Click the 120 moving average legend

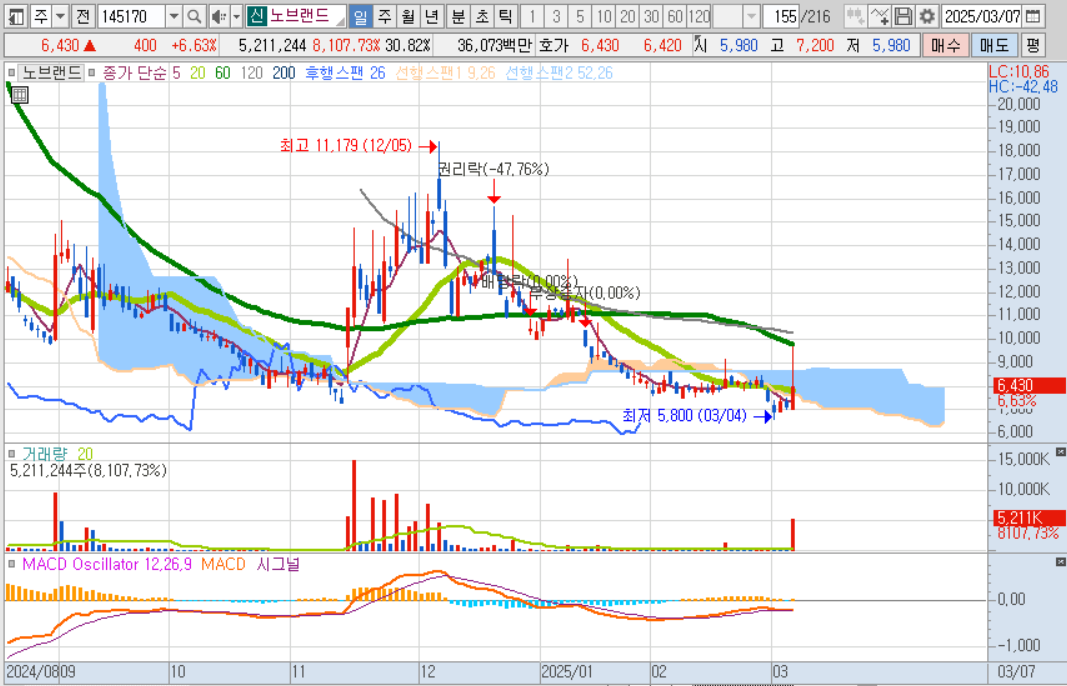(252, 73)
